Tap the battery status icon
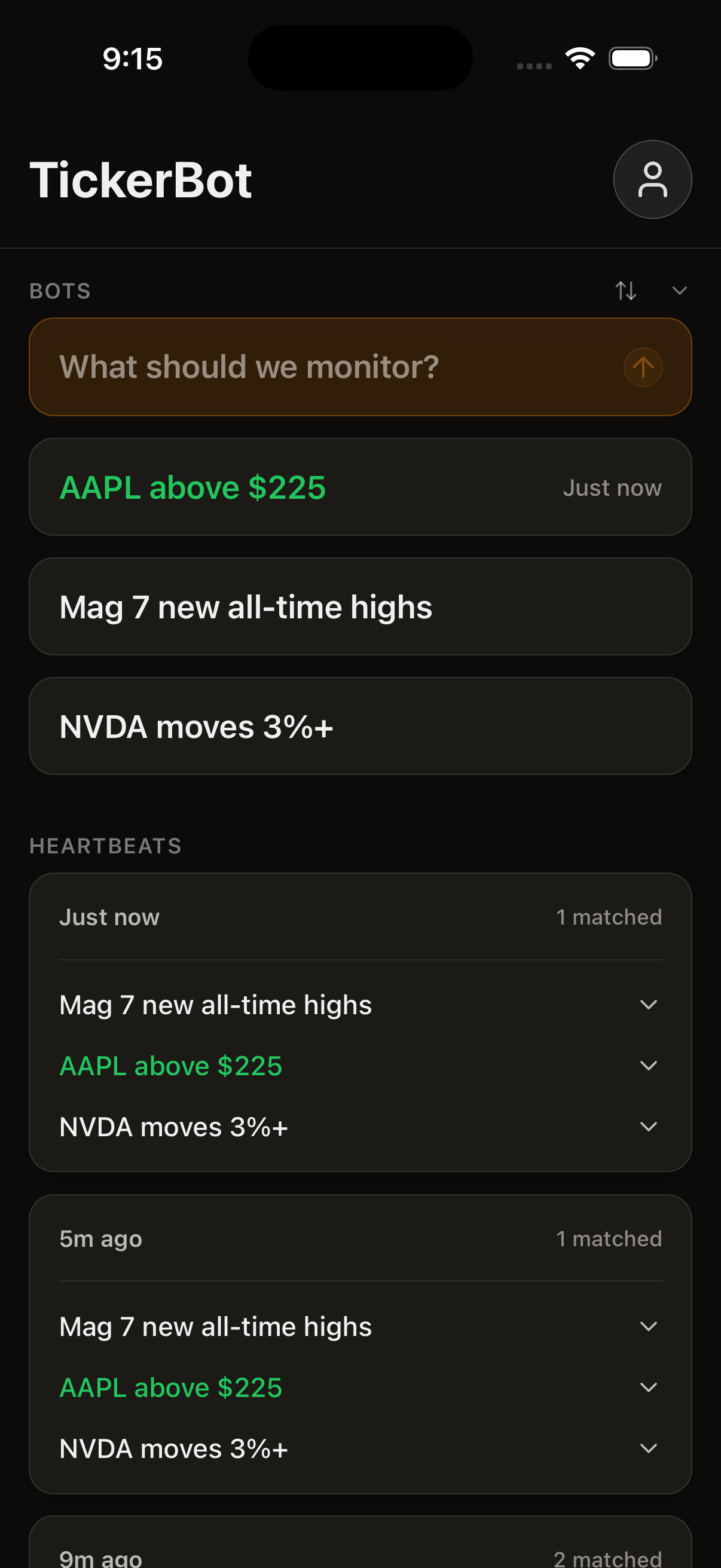Viewport: 721px width, 1568px height. pyautogui.click(x=632, y=59)
